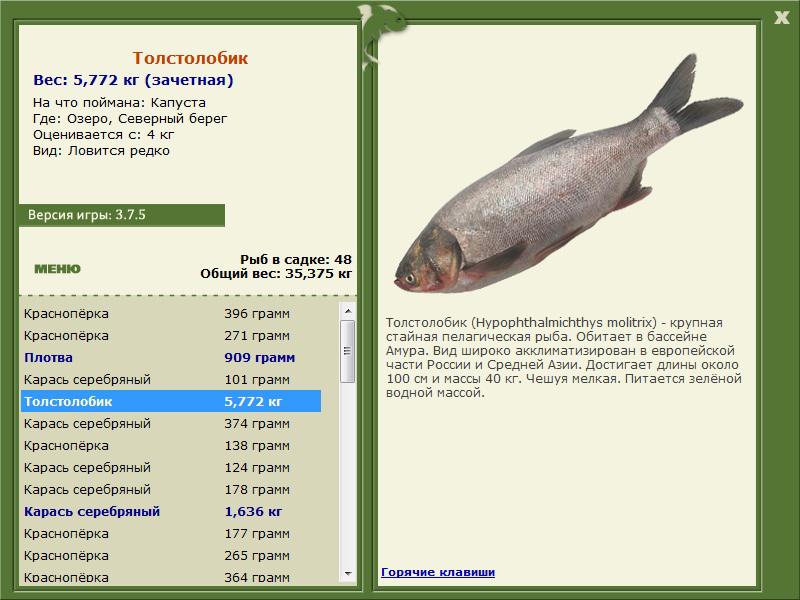Screen dimensions: 800x600
Task: Select the Плотва 909 грамм row
Action: tap(171, 358)
